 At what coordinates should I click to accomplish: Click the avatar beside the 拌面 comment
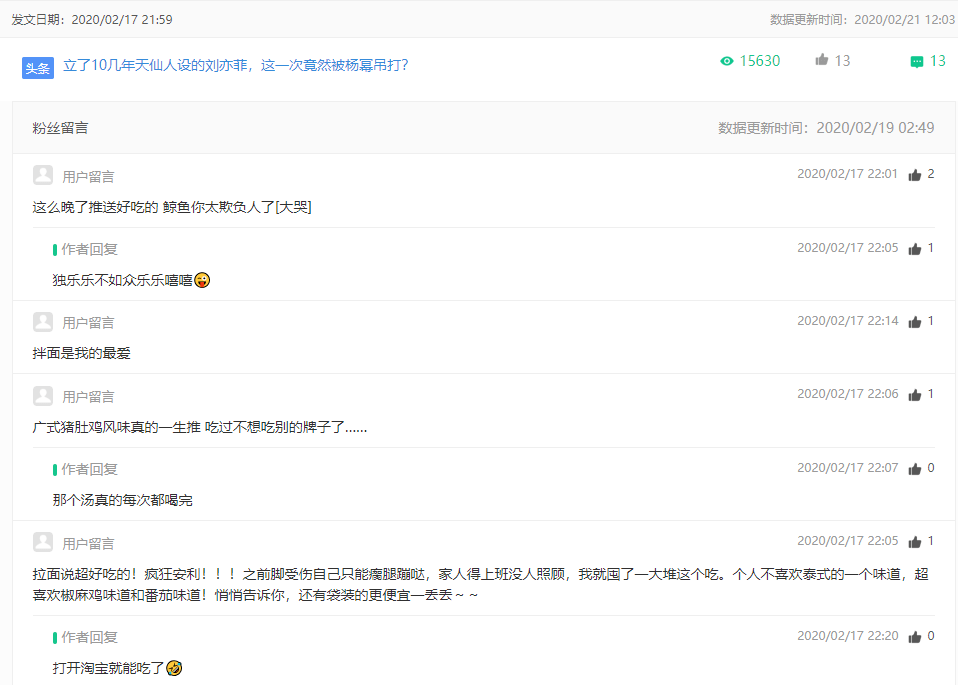pyautogui.click(x=43, y=322)
